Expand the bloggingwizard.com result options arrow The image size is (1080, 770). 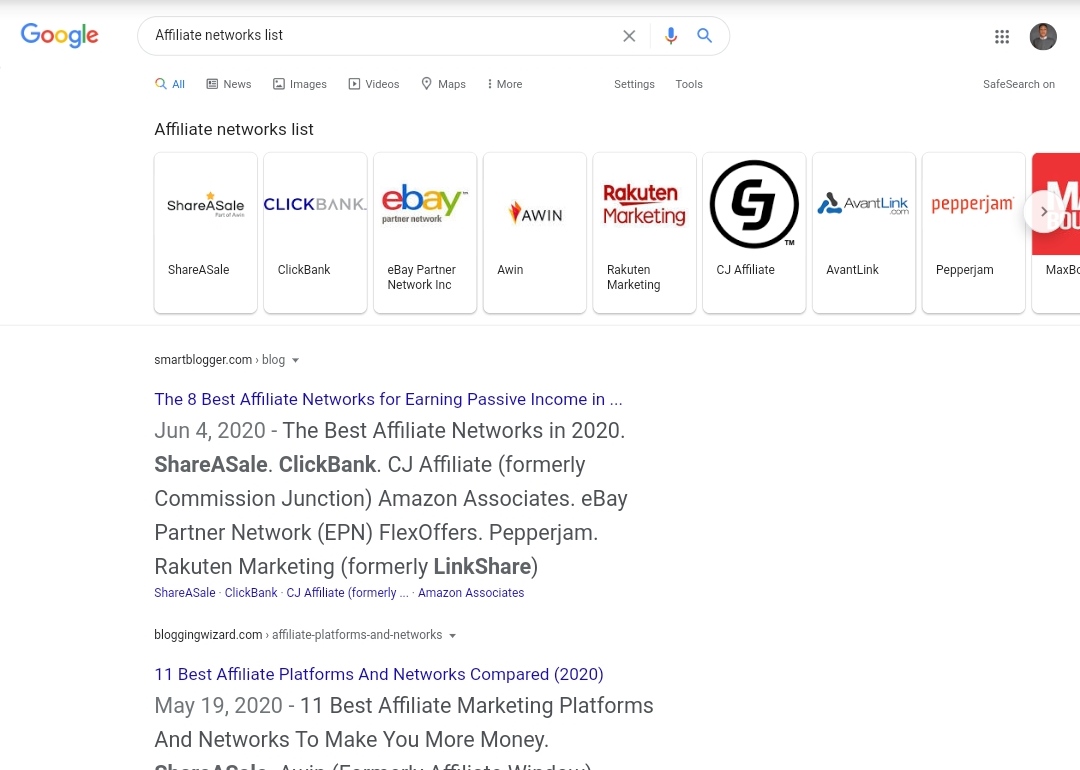[x=453, y=635]
